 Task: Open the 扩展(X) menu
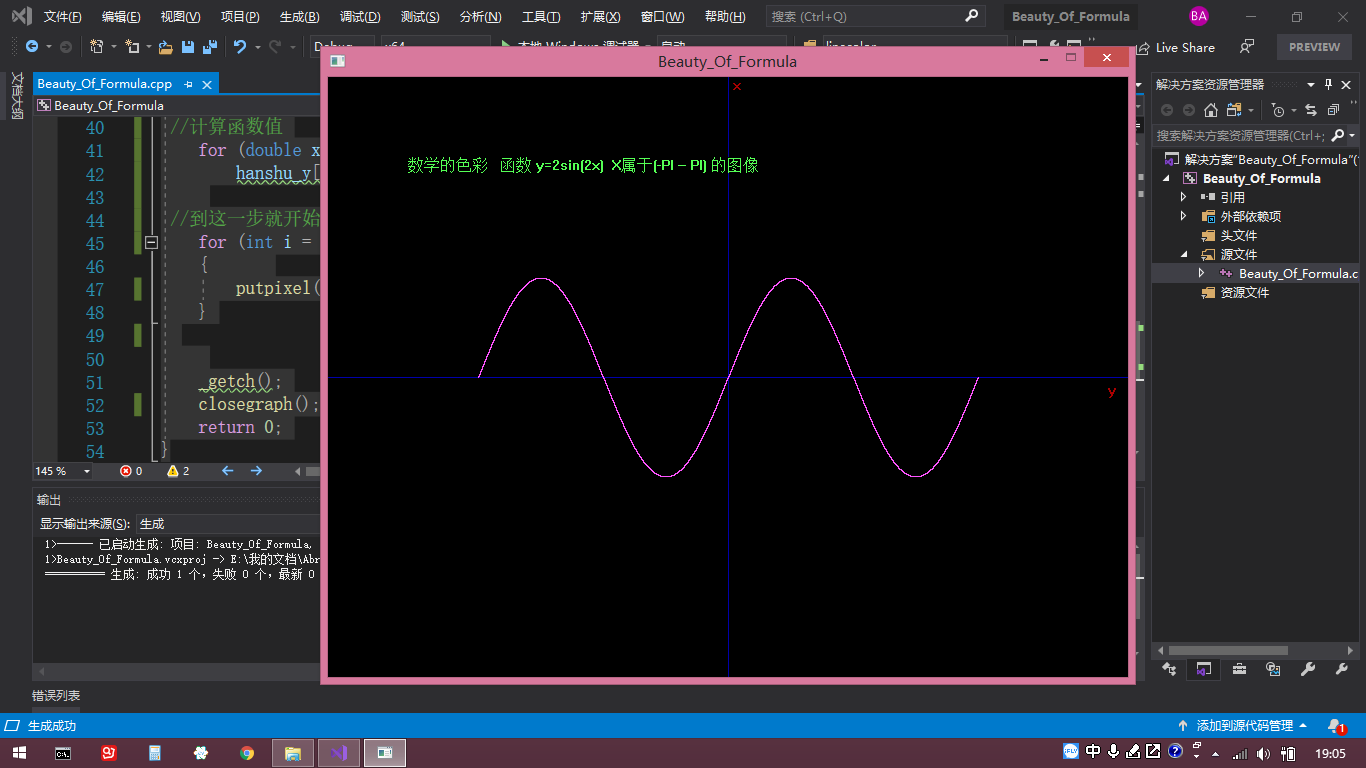601,17
